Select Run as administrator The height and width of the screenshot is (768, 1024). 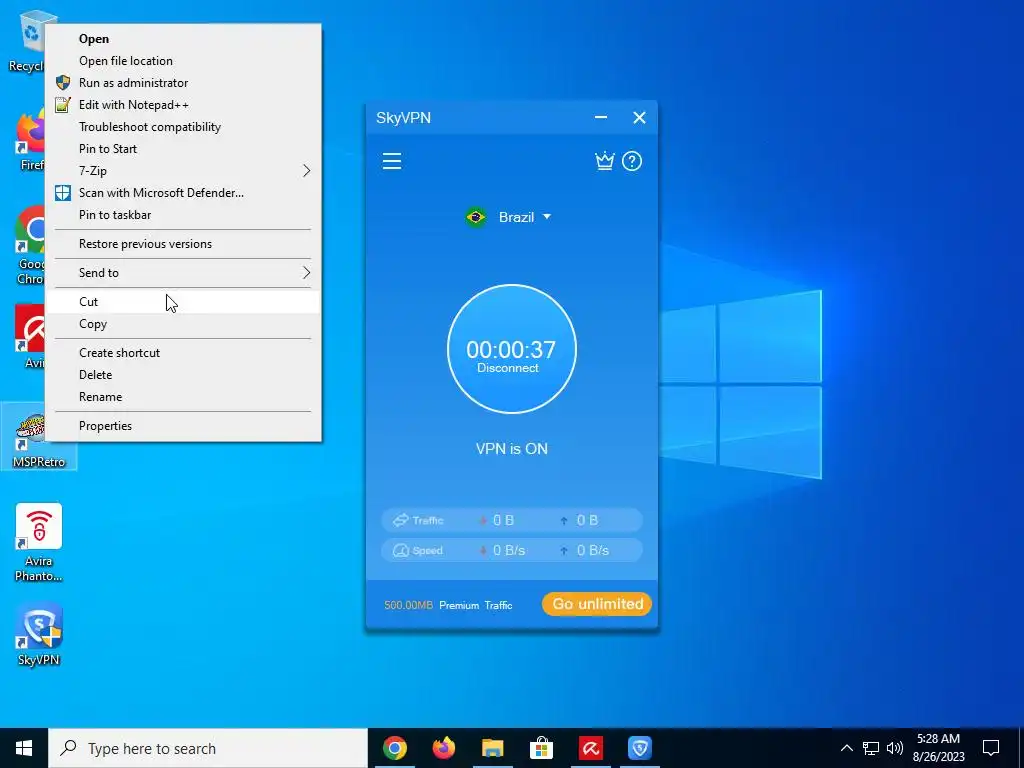click(184, 83)
